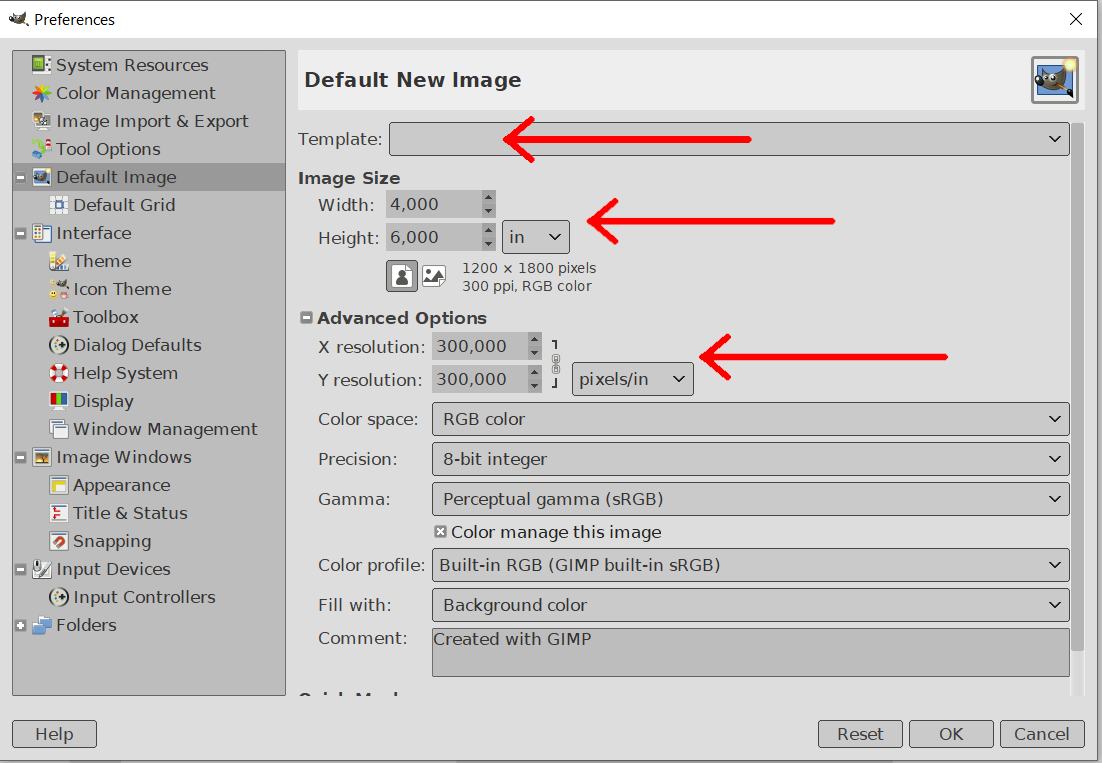Click the Toolbox icon
The width and height of the screenshot is (1102, 763).
(x=59, y=318)
